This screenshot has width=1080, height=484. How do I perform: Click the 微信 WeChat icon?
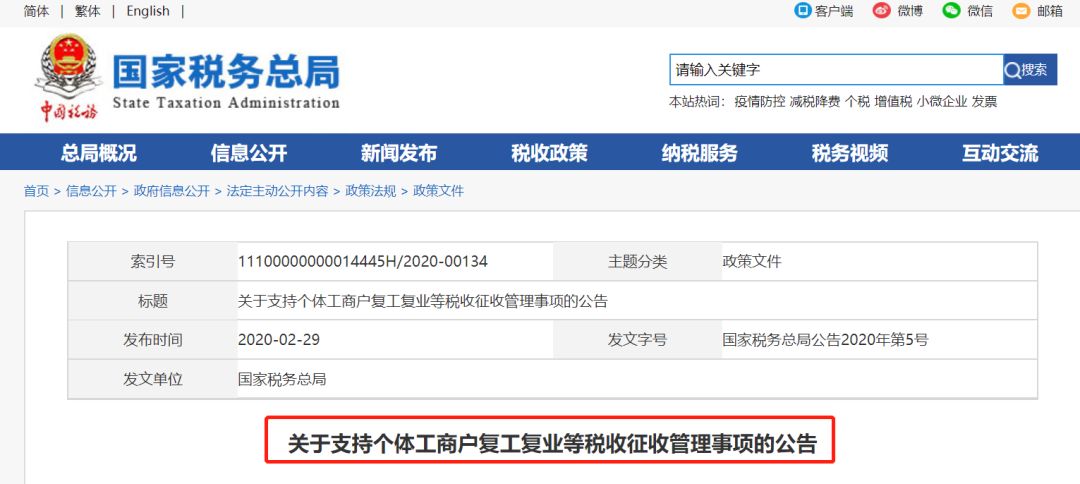[x=951, y=10]
